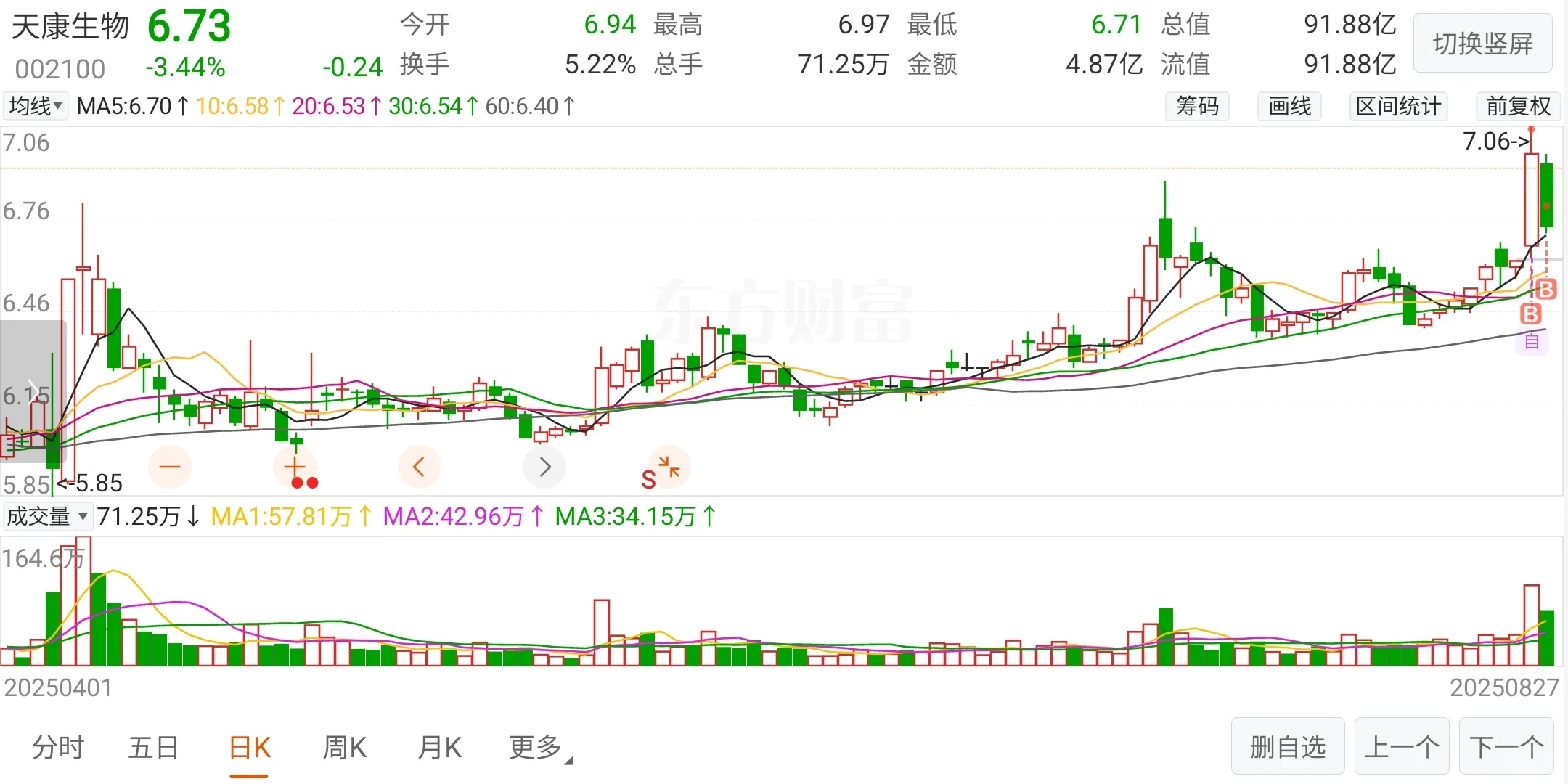Expand the gray left side panel handle
Image resolution: width=1568 pixels, height=784 pixels.
32,391
